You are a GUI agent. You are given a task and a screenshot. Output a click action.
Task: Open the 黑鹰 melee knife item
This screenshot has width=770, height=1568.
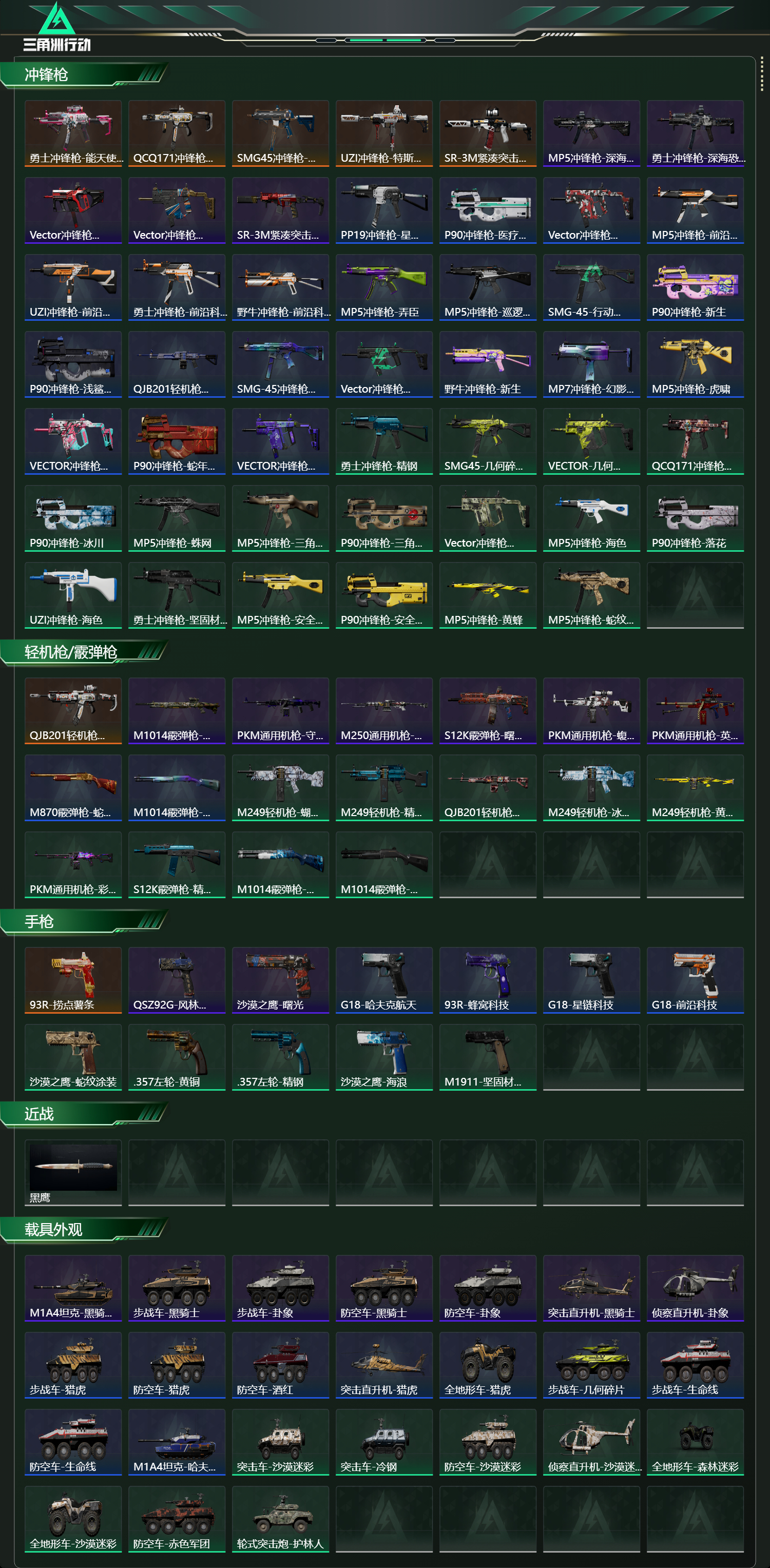(73, 1172)
